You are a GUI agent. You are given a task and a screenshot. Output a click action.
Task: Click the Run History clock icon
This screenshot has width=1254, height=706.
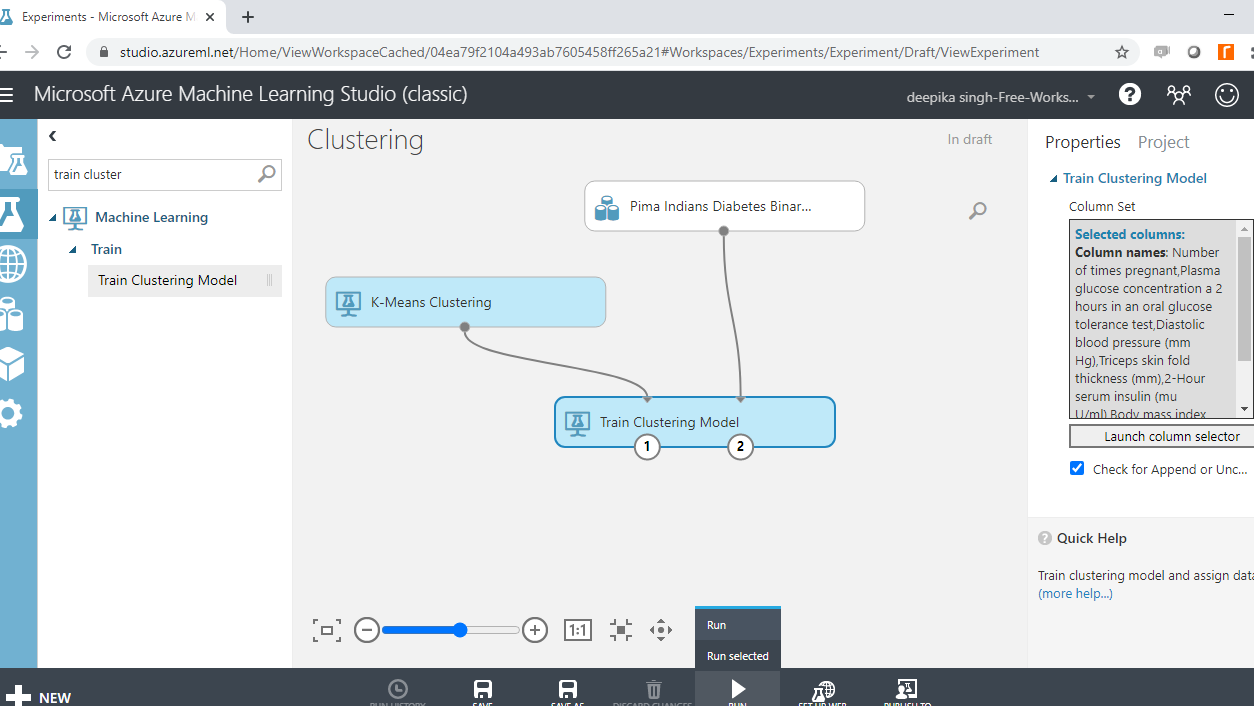(397, 689)
